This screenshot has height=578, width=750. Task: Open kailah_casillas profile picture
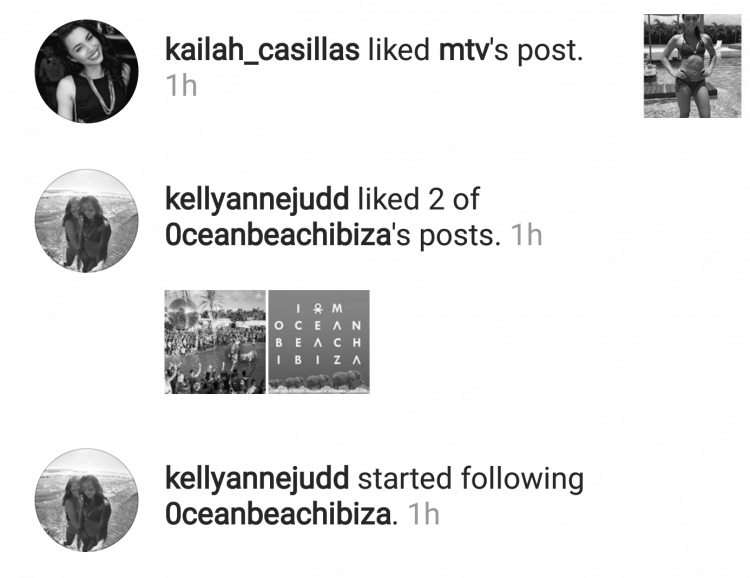coord(87,71)
